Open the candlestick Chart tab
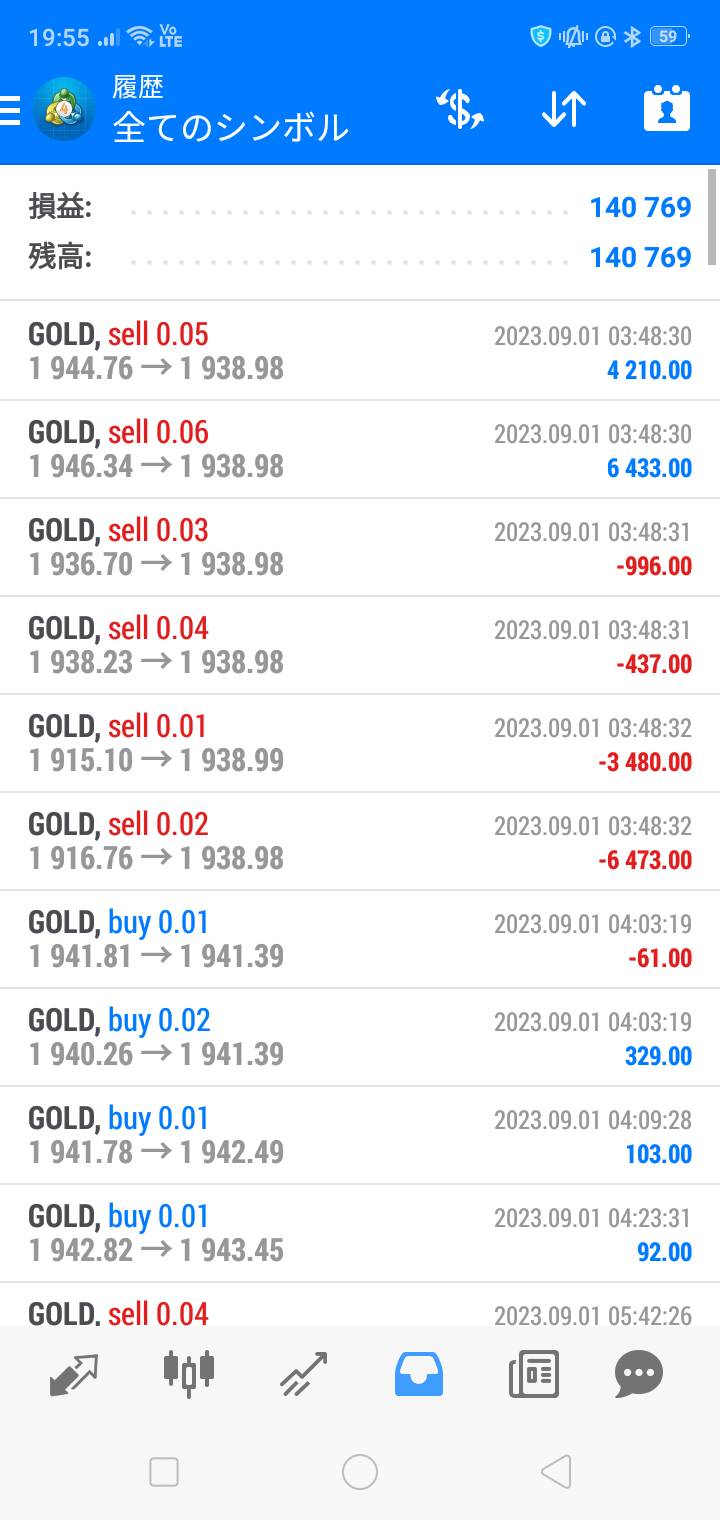The height and width of the screenshot is (1520, 720). (189, 1372)
